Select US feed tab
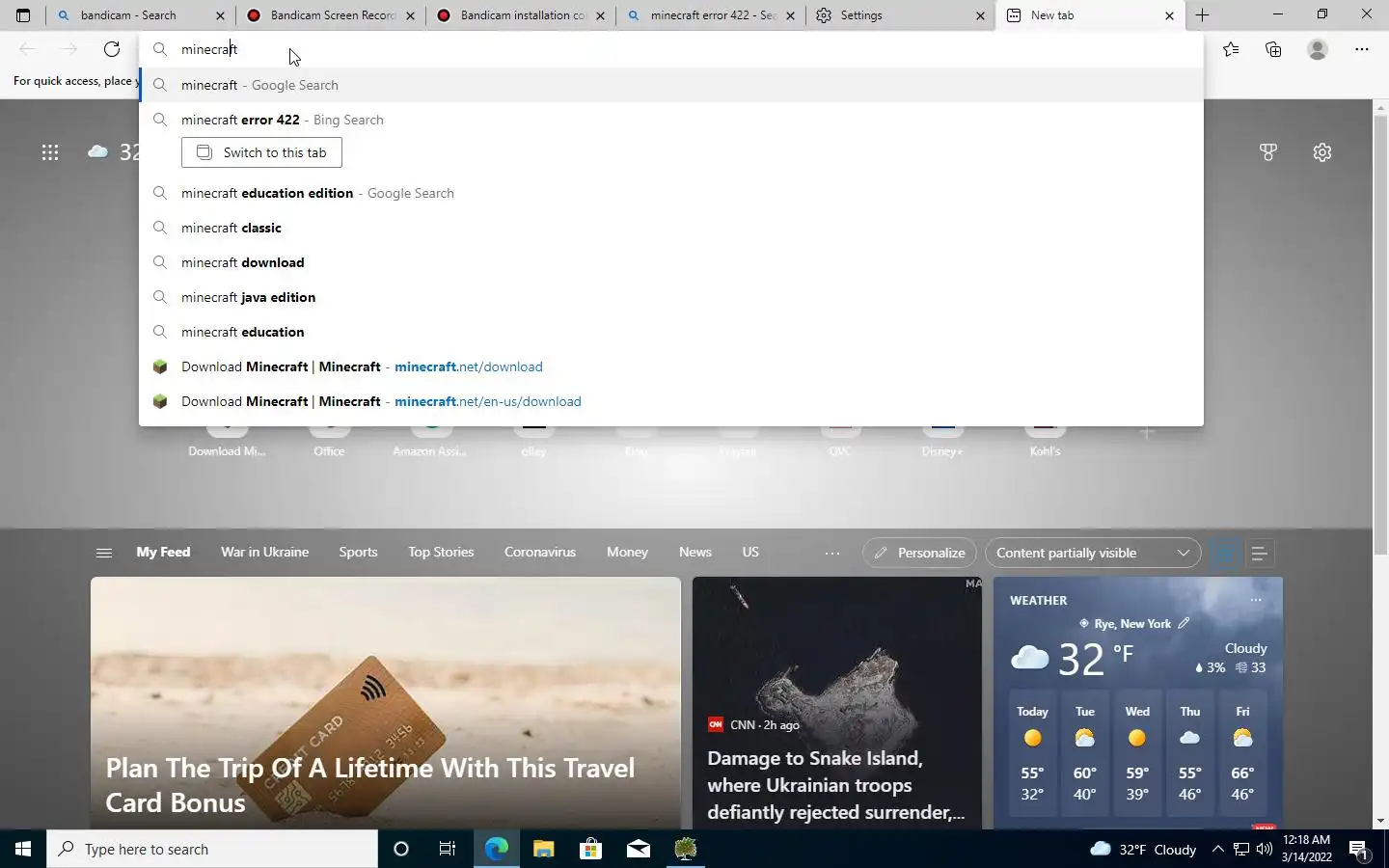The image size is (1389, 868). (750, 552)
